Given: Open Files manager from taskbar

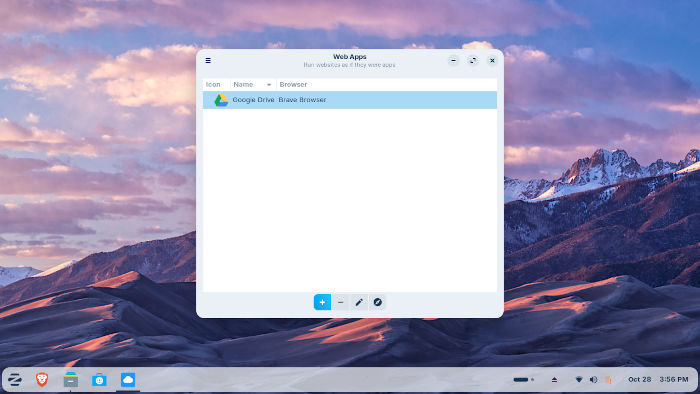Looking at the screenshot, I should pos(71,380).
